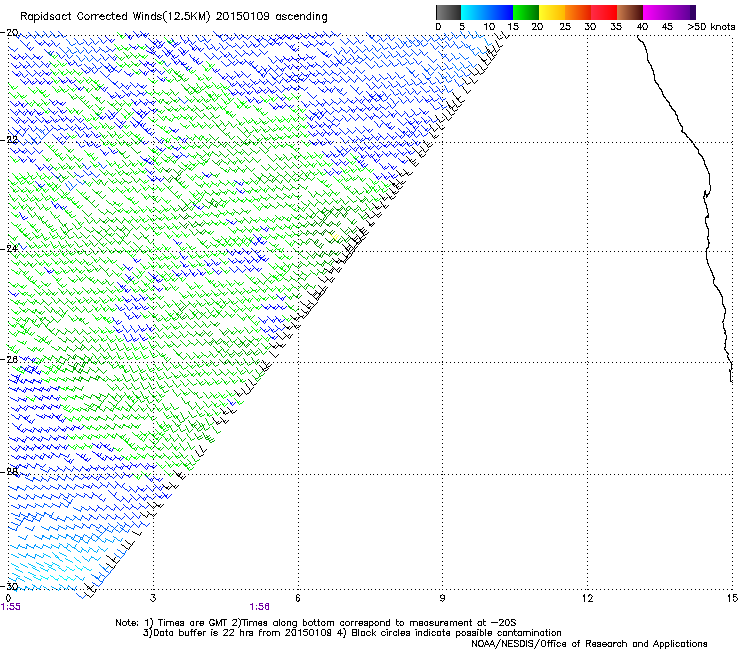Click the legend '40' knots tick label
Viewport: 740px width, 650px height.
(x=642, y=27)
